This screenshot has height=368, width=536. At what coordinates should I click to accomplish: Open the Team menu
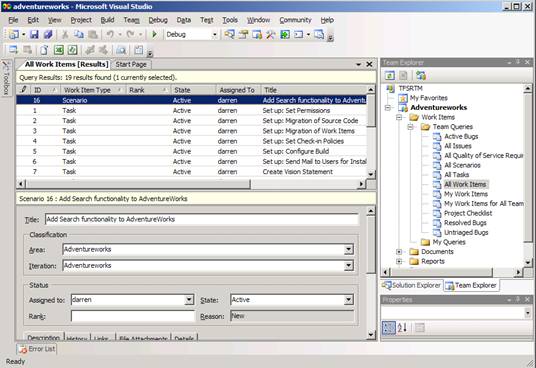(132, 20)
